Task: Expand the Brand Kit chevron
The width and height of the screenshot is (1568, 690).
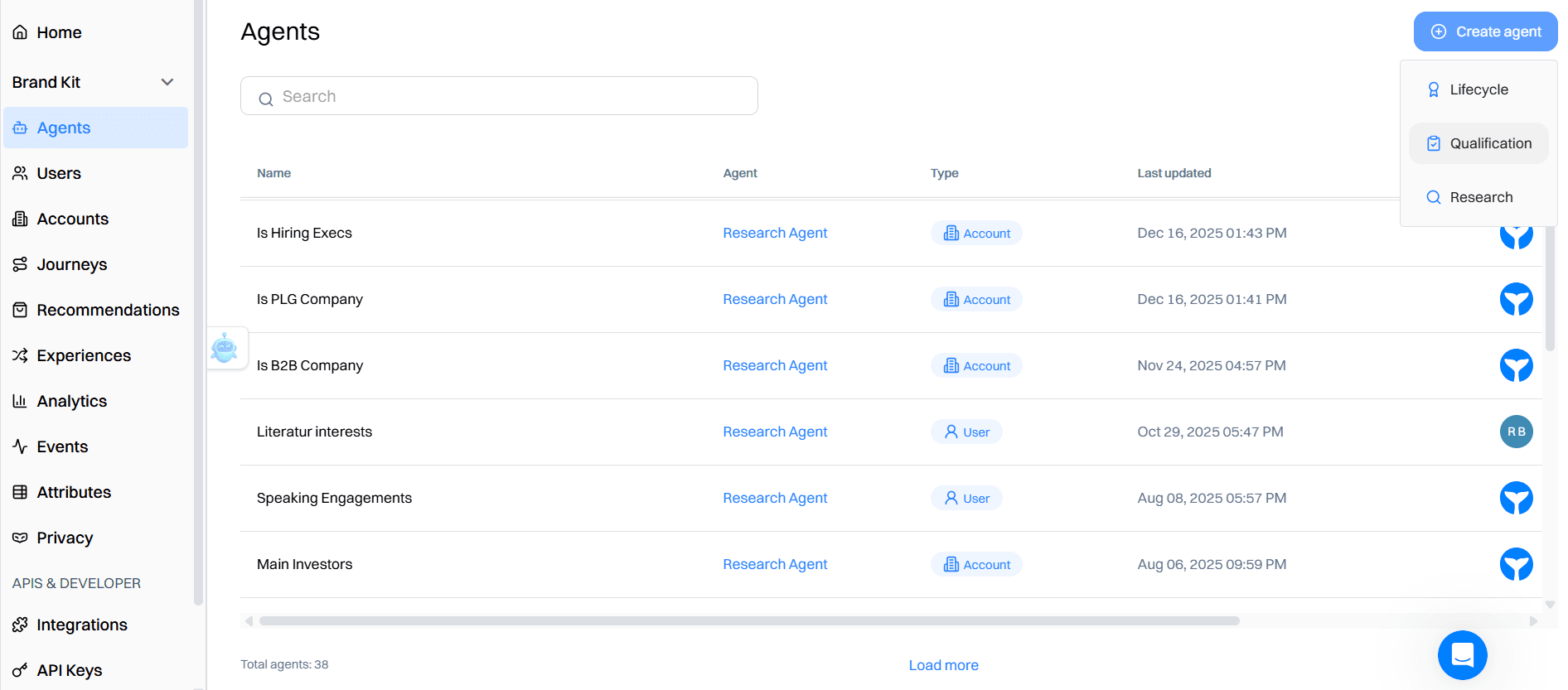Action: pyautogui.click(x=167, y=82)
